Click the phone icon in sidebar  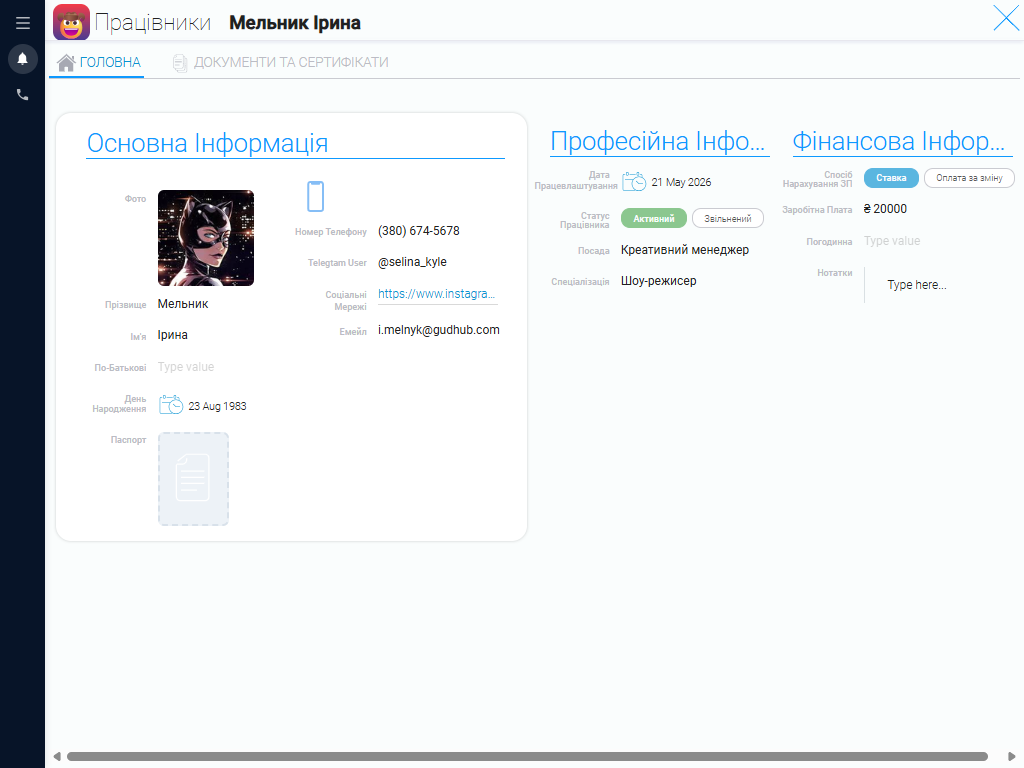coord(22,95)
